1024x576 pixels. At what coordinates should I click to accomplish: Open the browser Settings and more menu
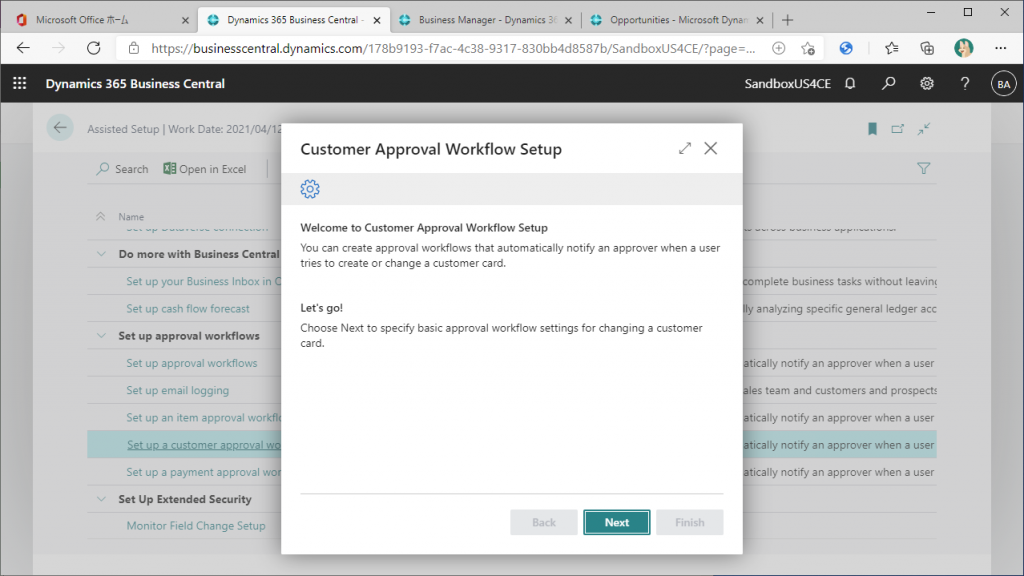click(x=1000, y=48)
